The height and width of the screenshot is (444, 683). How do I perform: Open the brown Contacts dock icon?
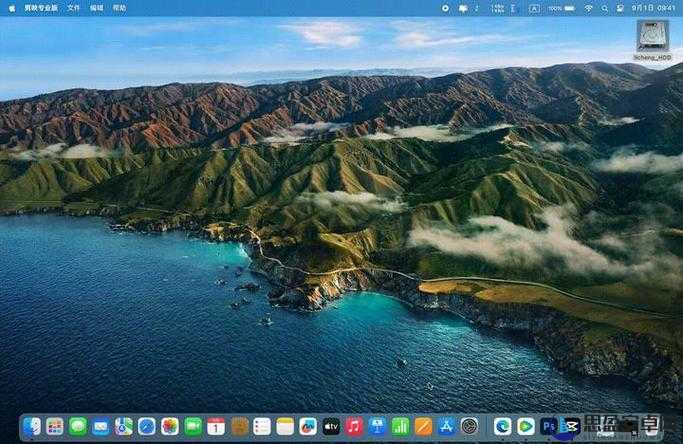[239, 427]
